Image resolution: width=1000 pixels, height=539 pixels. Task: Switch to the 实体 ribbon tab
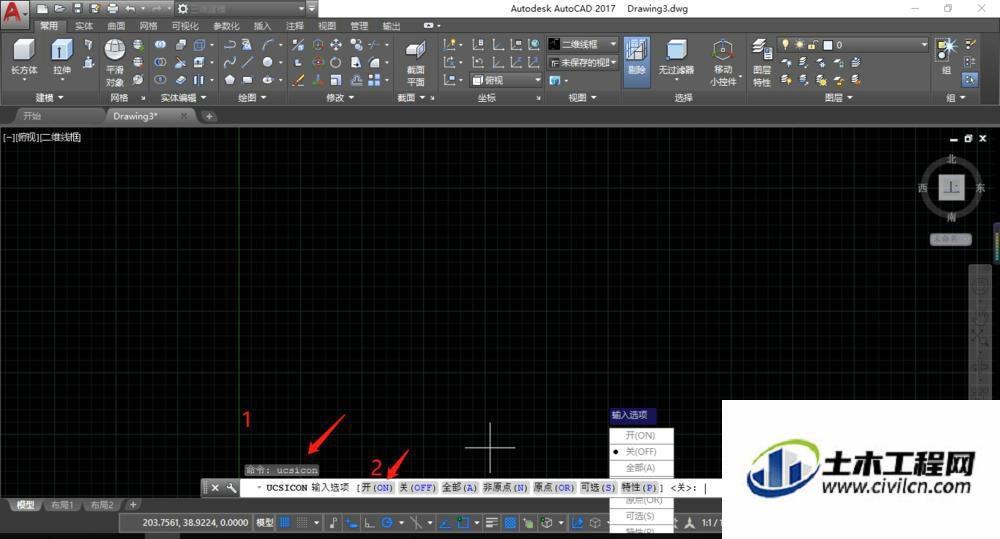84,26
